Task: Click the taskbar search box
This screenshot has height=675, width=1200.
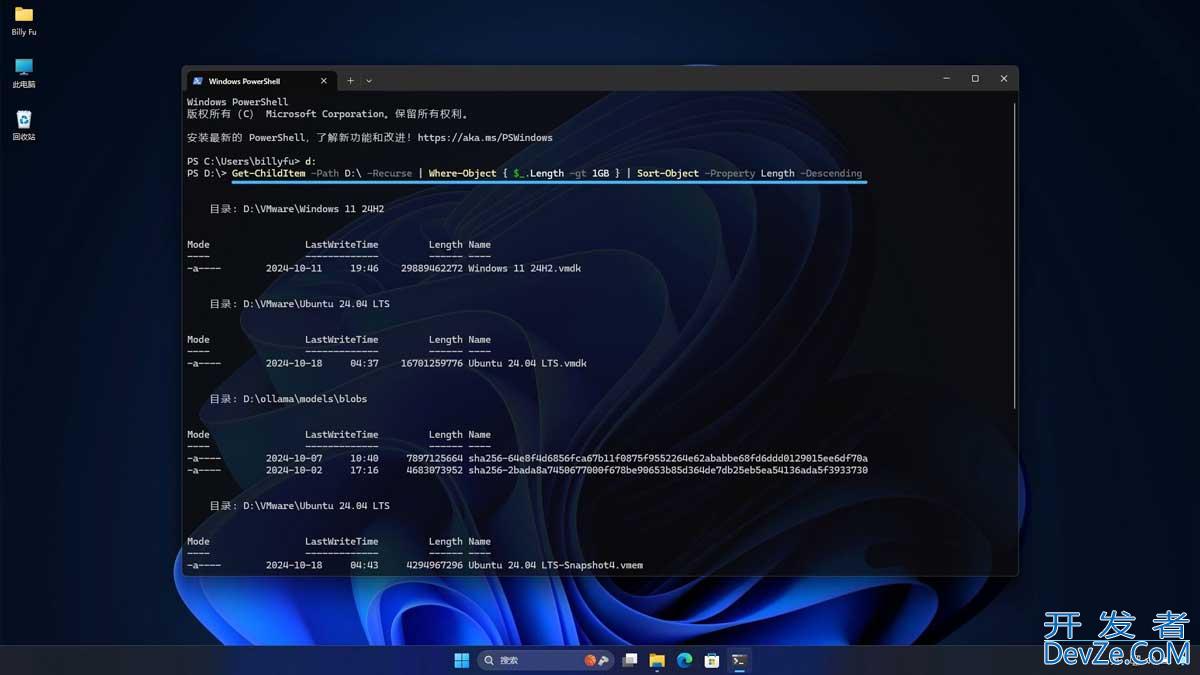Action: tap(546, 660)
